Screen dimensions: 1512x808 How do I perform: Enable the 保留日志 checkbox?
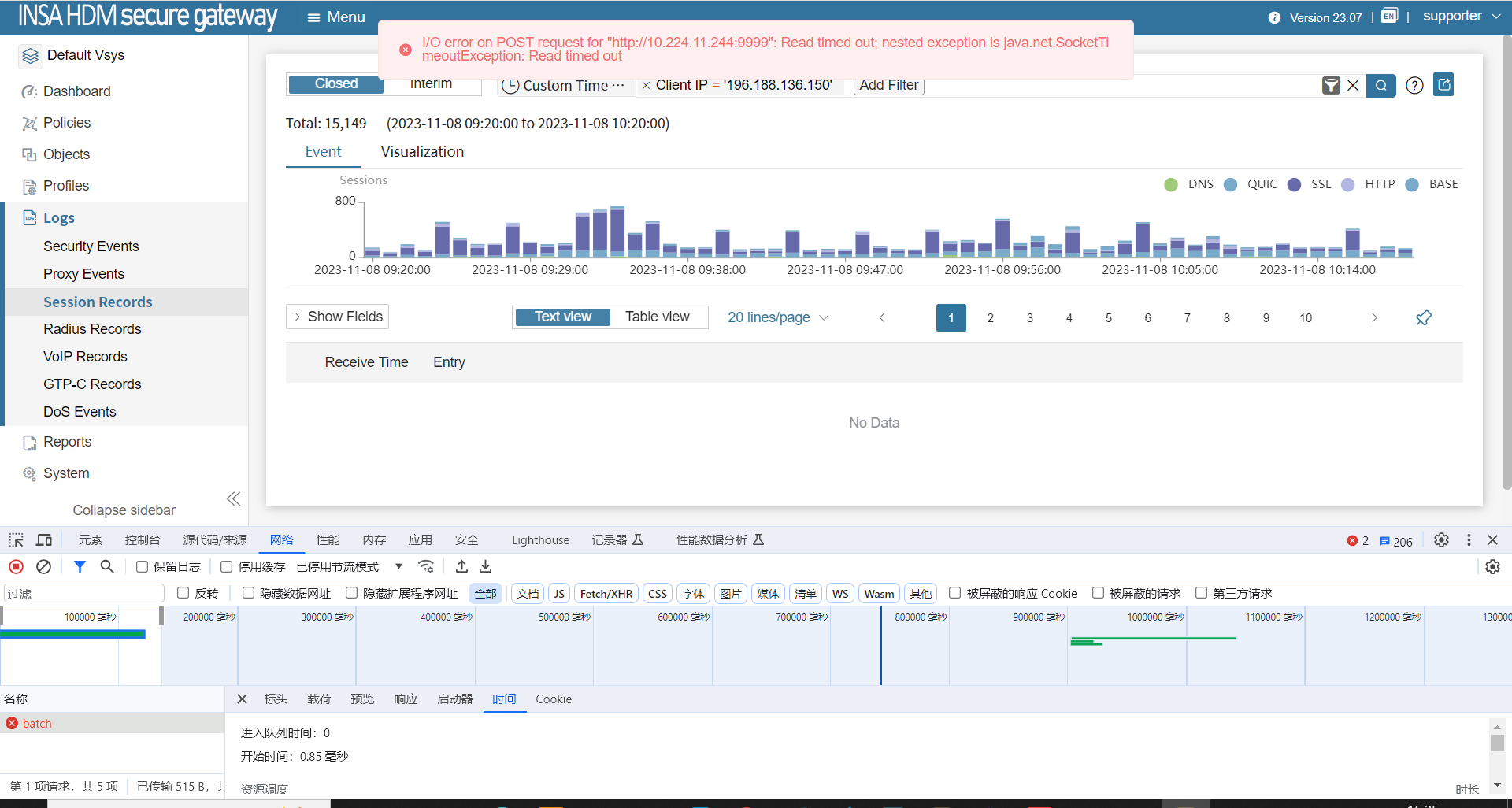coord(143,567)
